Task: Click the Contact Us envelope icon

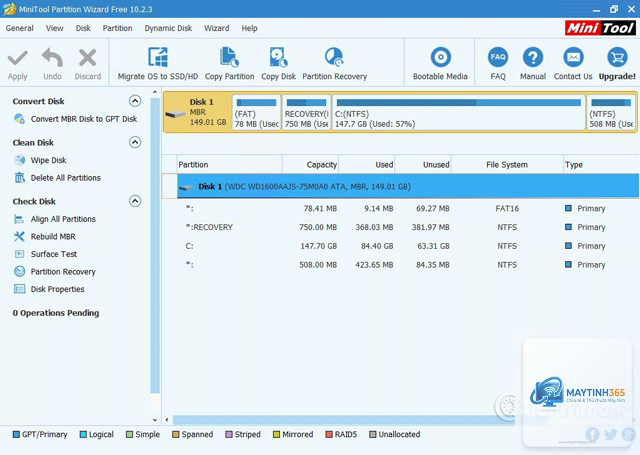Action: coord(573,57)
